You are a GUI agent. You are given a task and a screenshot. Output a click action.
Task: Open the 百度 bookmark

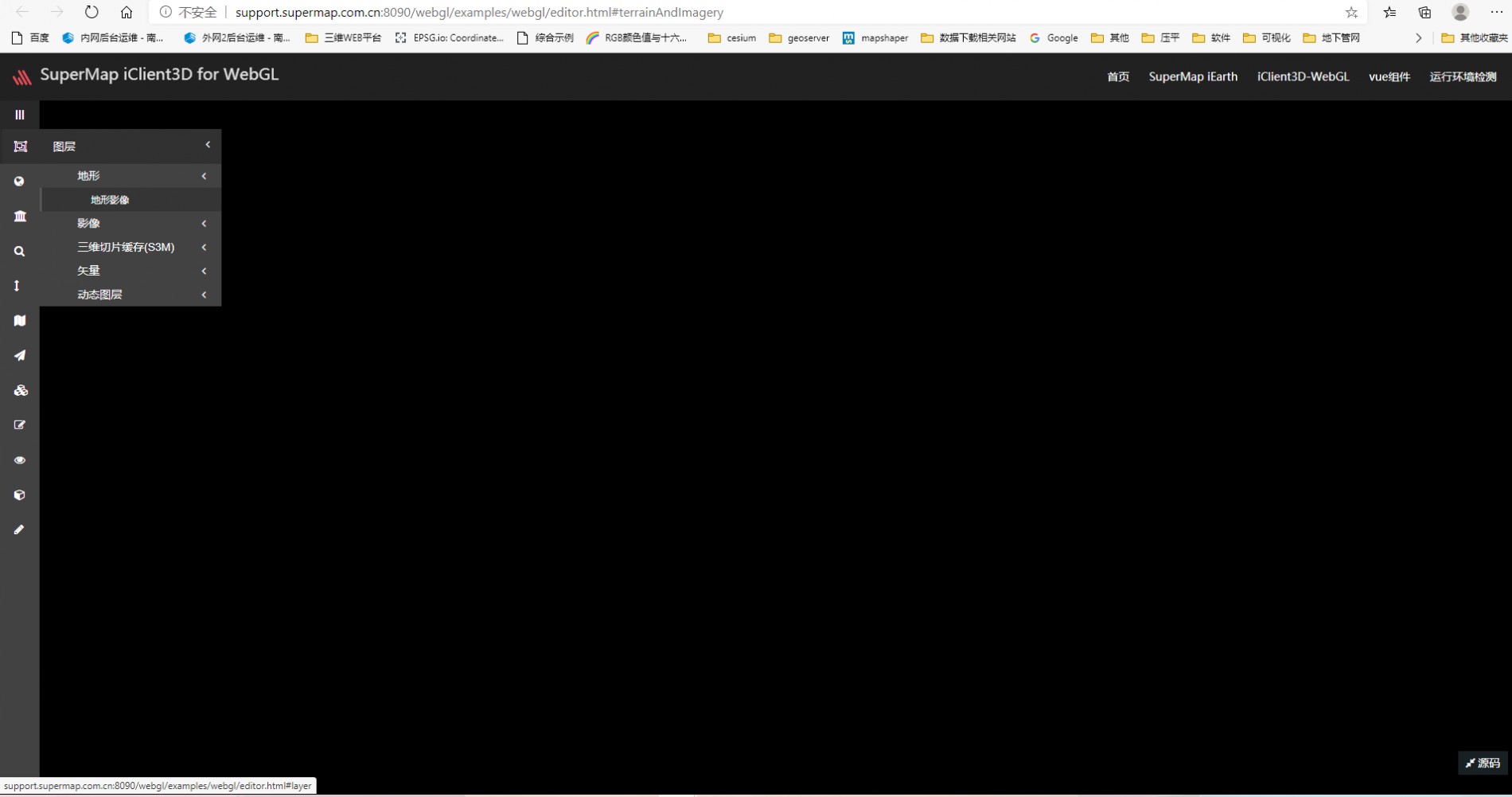click(30, 37)
